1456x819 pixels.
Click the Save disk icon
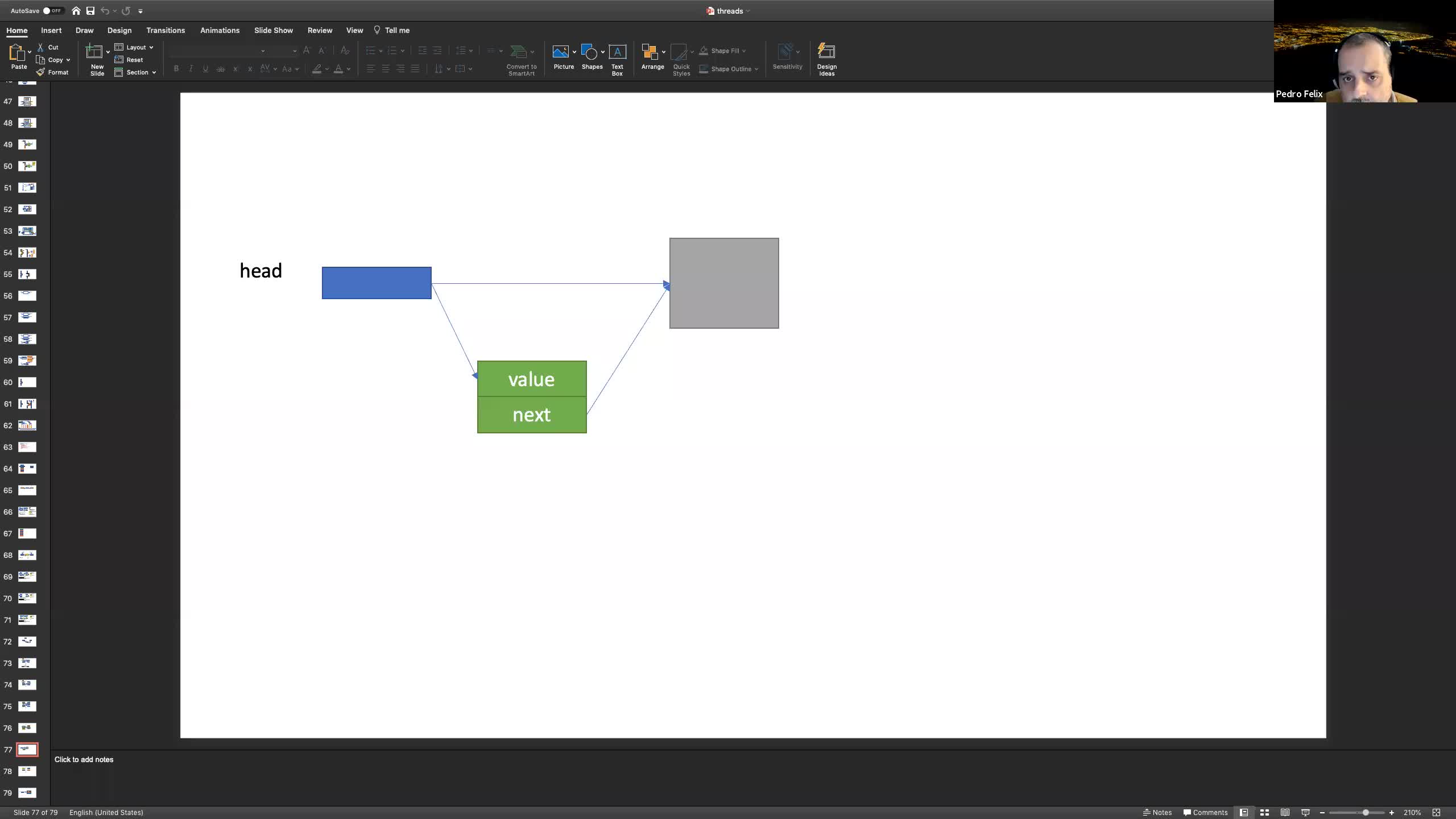(90, 11)
